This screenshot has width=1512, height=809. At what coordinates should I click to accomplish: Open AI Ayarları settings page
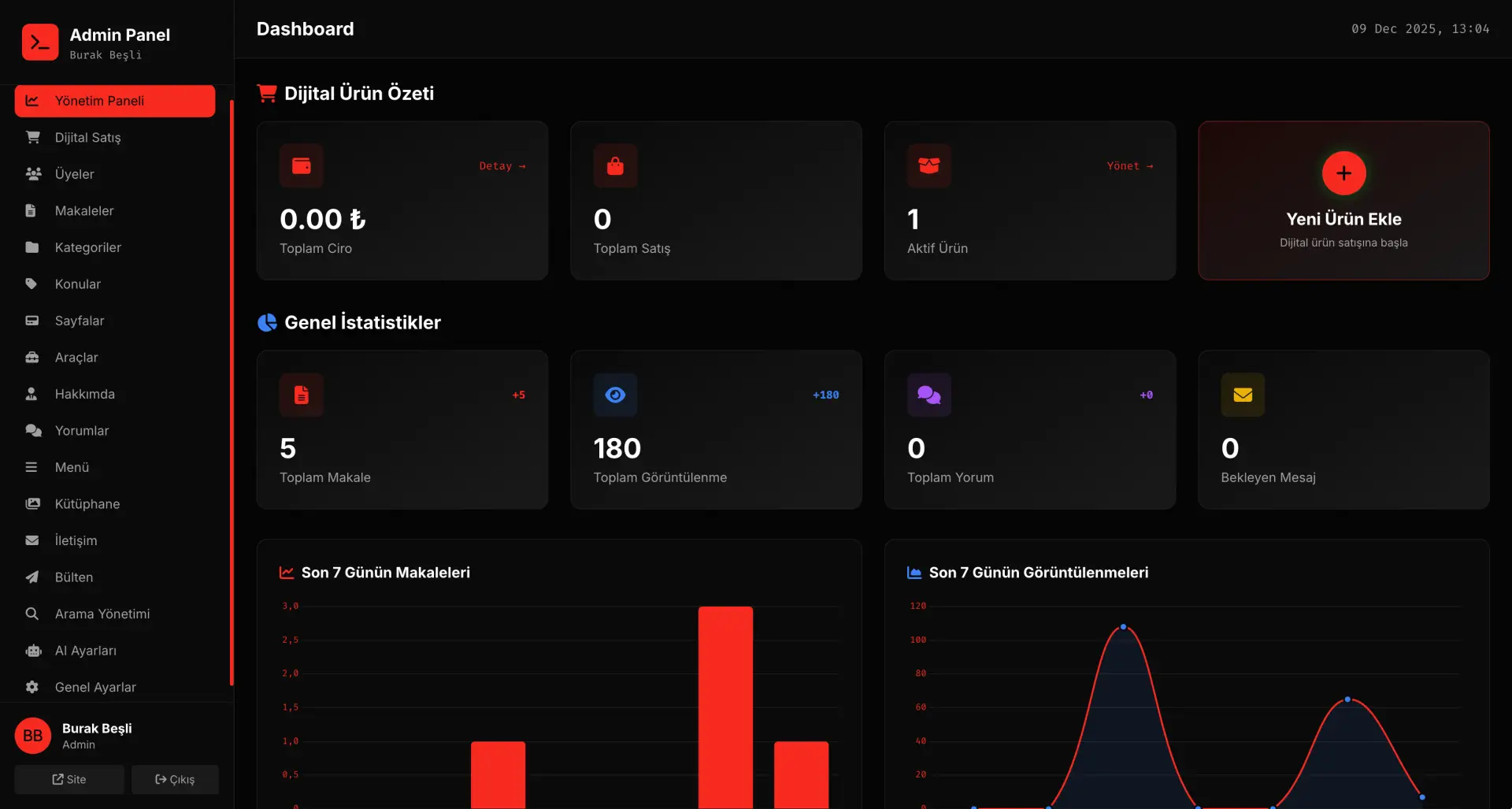click(x=85, y=651)
